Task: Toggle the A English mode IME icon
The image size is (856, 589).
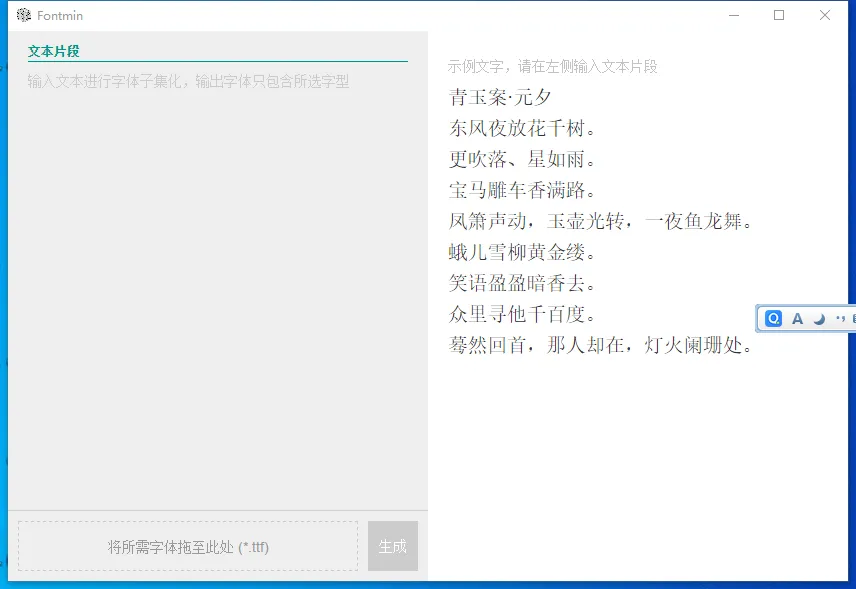Action: coord(797,319)
